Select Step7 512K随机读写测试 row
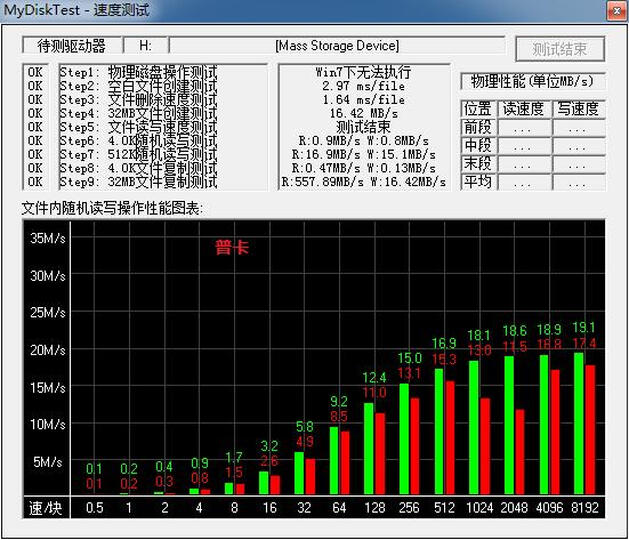This screenshot has height=540, width=629. pyautogui.click(x=138, y=154)
